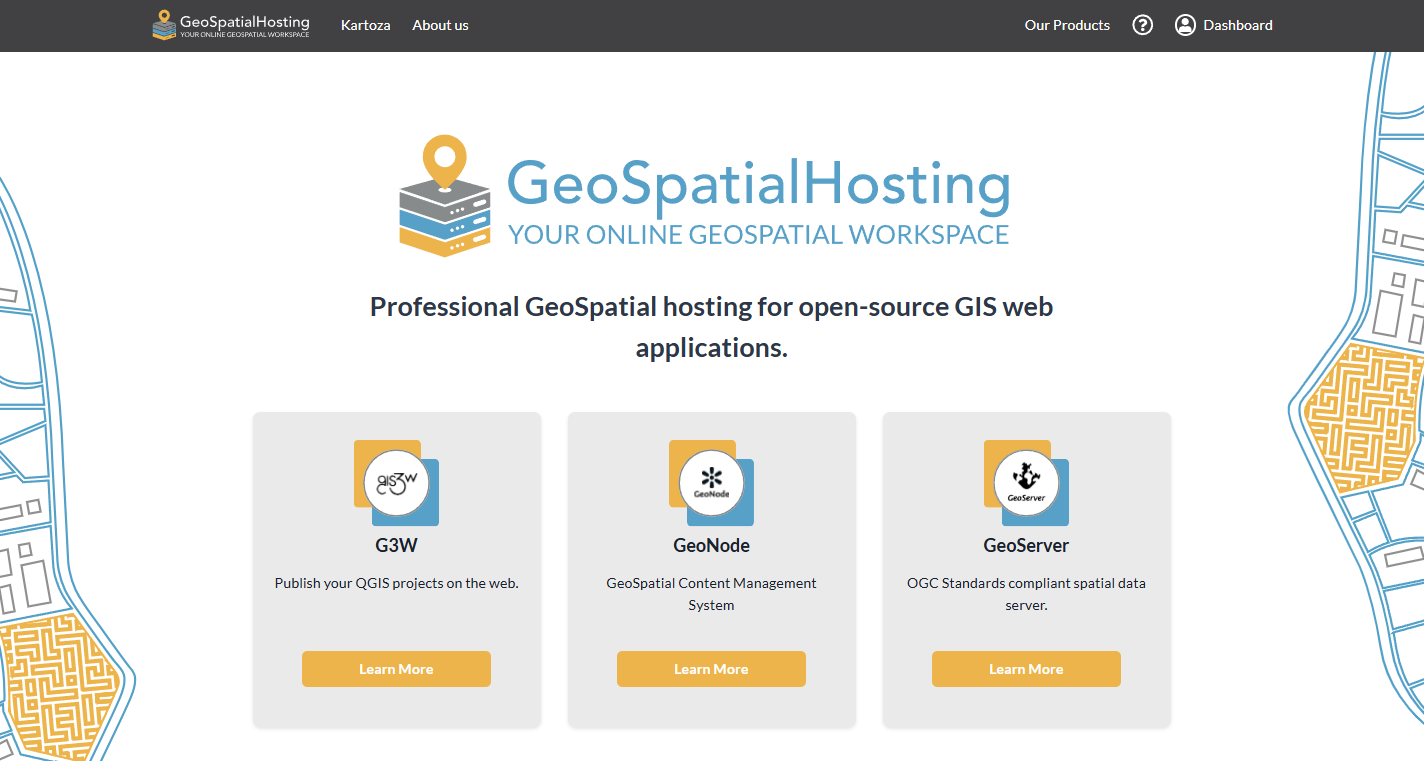Click the 'Professional GeoSpatial hosting' headline

click(711, 327)
